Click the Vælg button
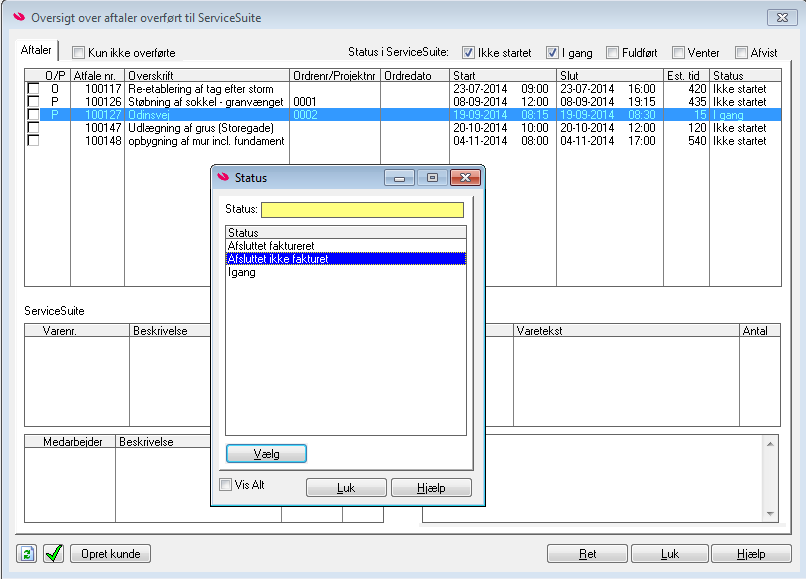 pos(266,454)
